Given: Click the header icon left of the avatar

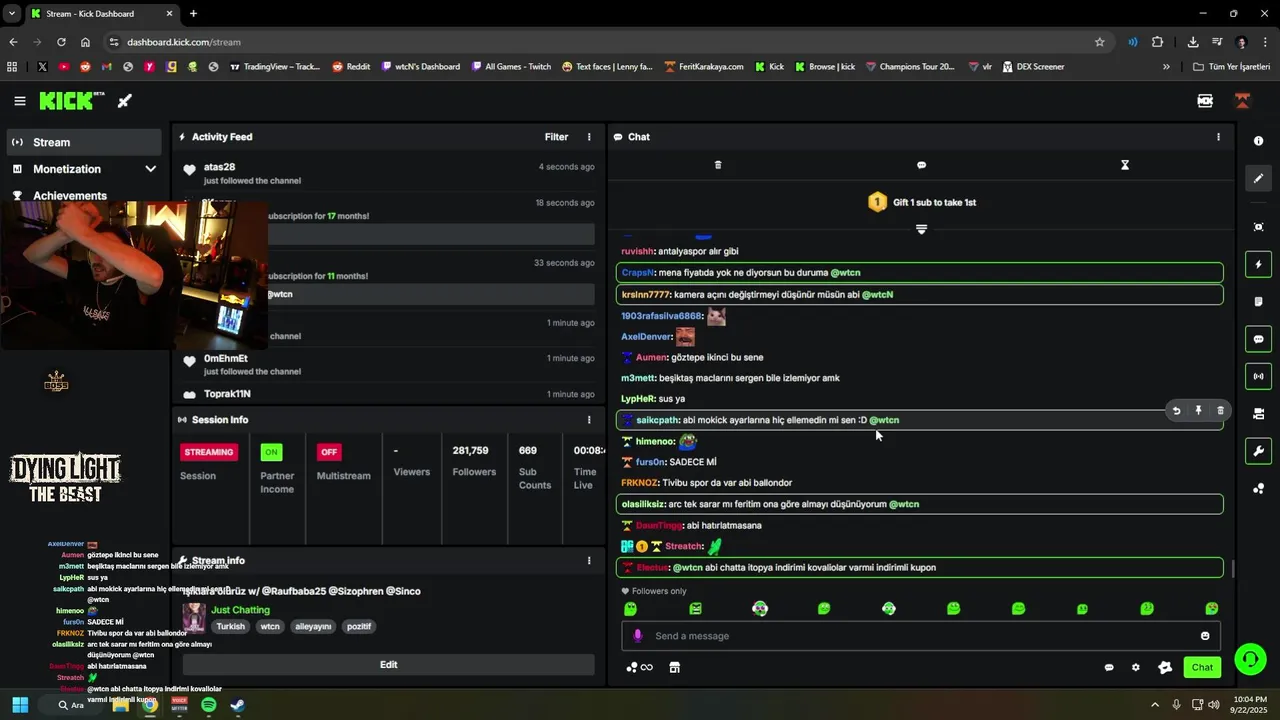Looking at the screenshot, I should pyautogui.click(x=1205, y=101).
